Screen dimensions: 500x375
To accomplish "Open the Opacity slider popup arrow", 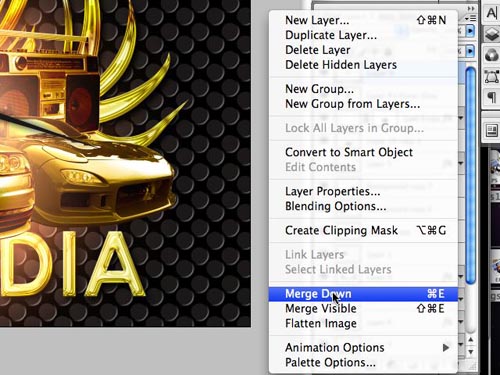I will (x=470, y=31).
